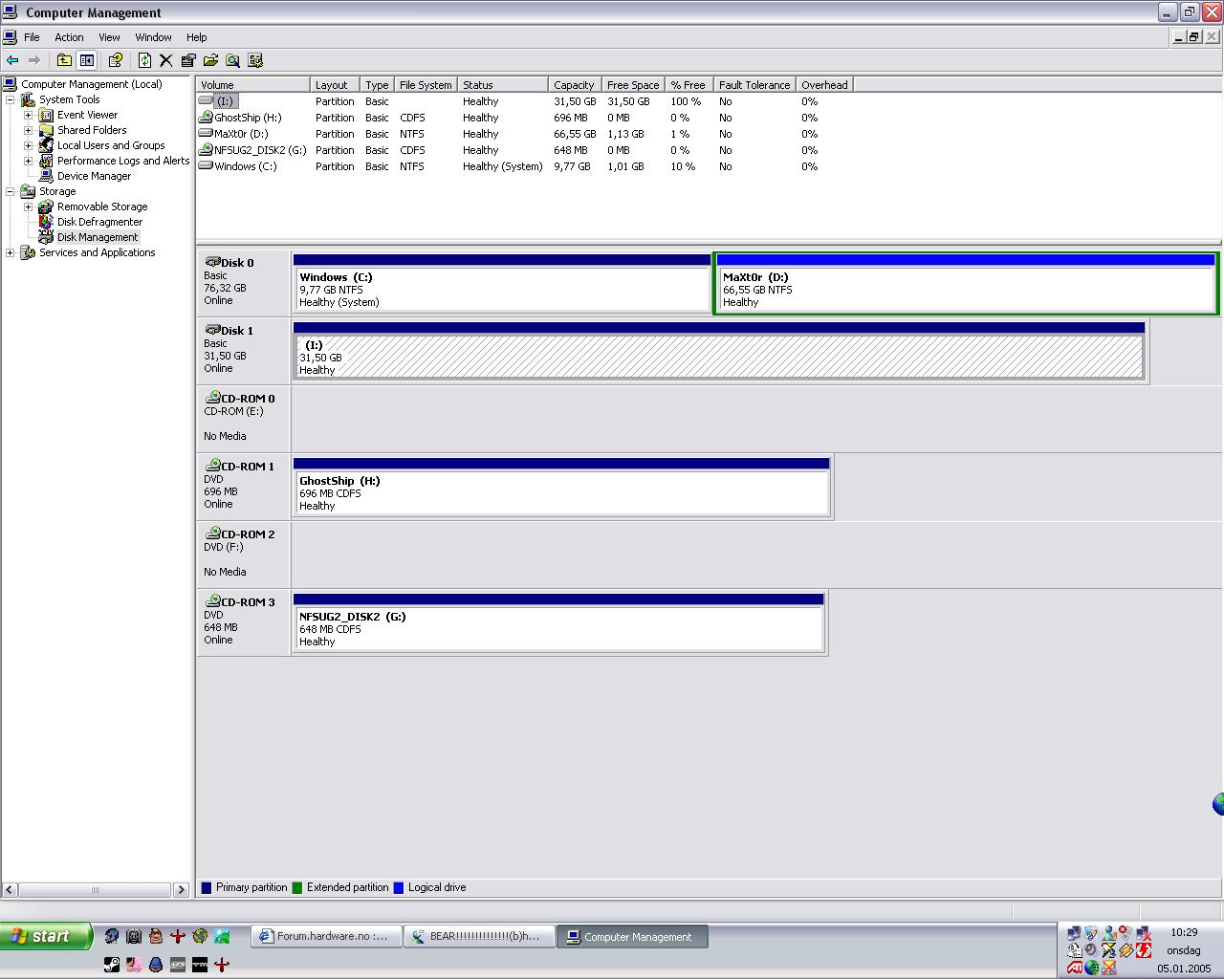The width and height of the screenshot is (1224, 980).
Task: Click the Up one level folder icon
Action: [x=64, y=60]
